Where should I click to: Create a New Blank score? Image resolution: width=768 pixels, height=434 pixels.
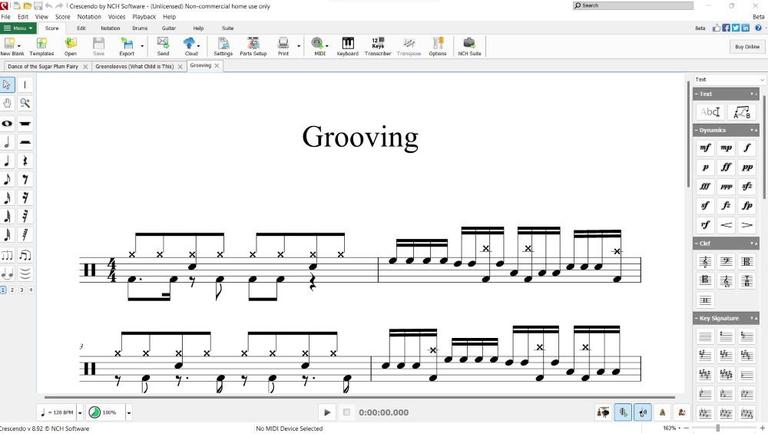pos(12,47)
